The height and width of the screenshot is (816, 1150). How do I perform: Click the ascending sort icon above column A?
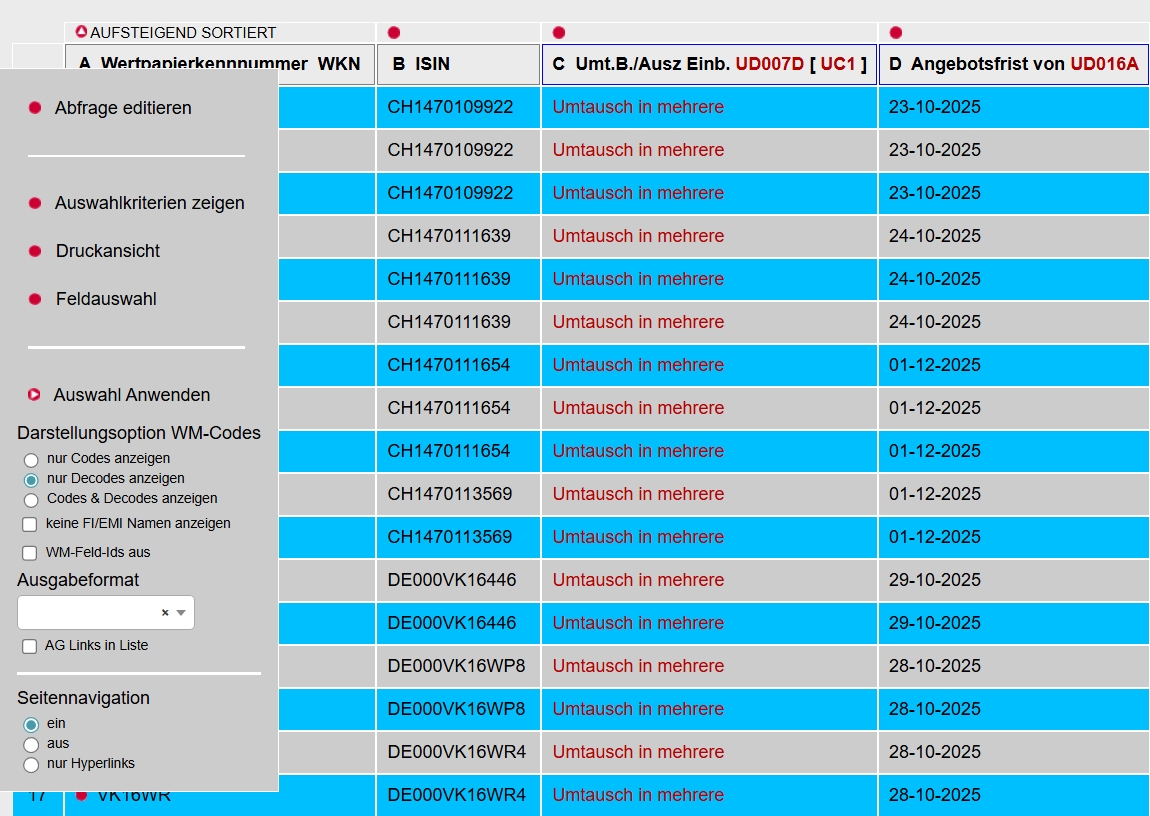point(82,32)
